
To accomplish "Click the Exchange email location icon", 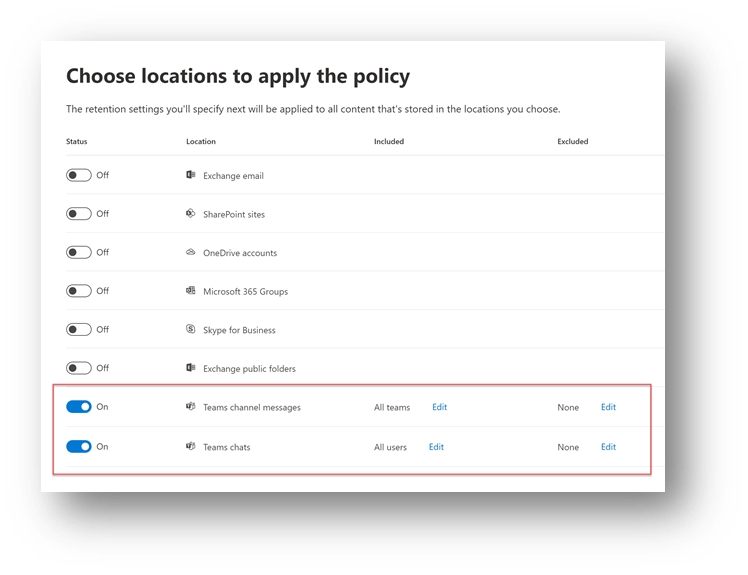I will click(x=190, y=175).
